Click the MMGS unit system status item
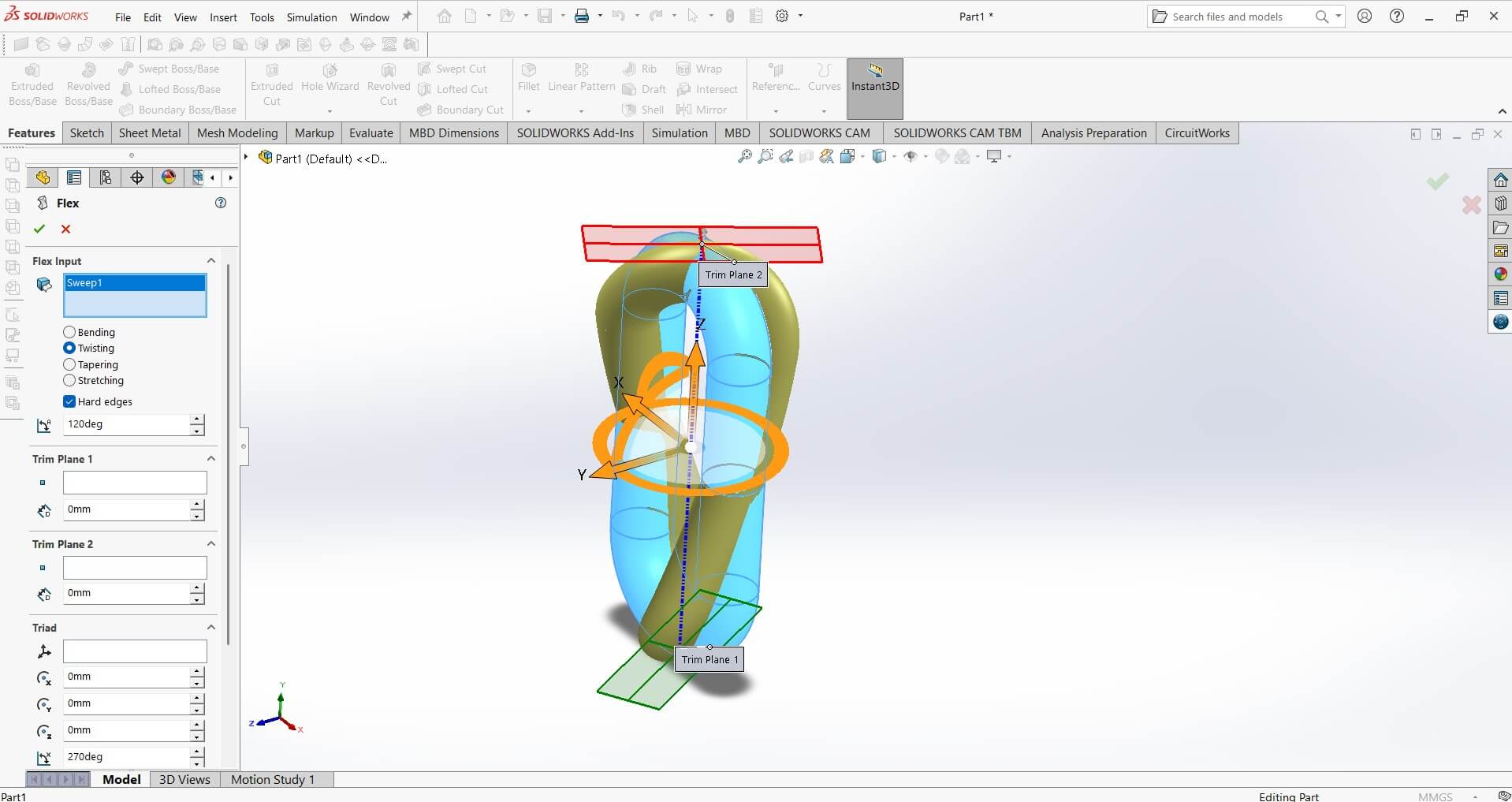 point(1435,796)
